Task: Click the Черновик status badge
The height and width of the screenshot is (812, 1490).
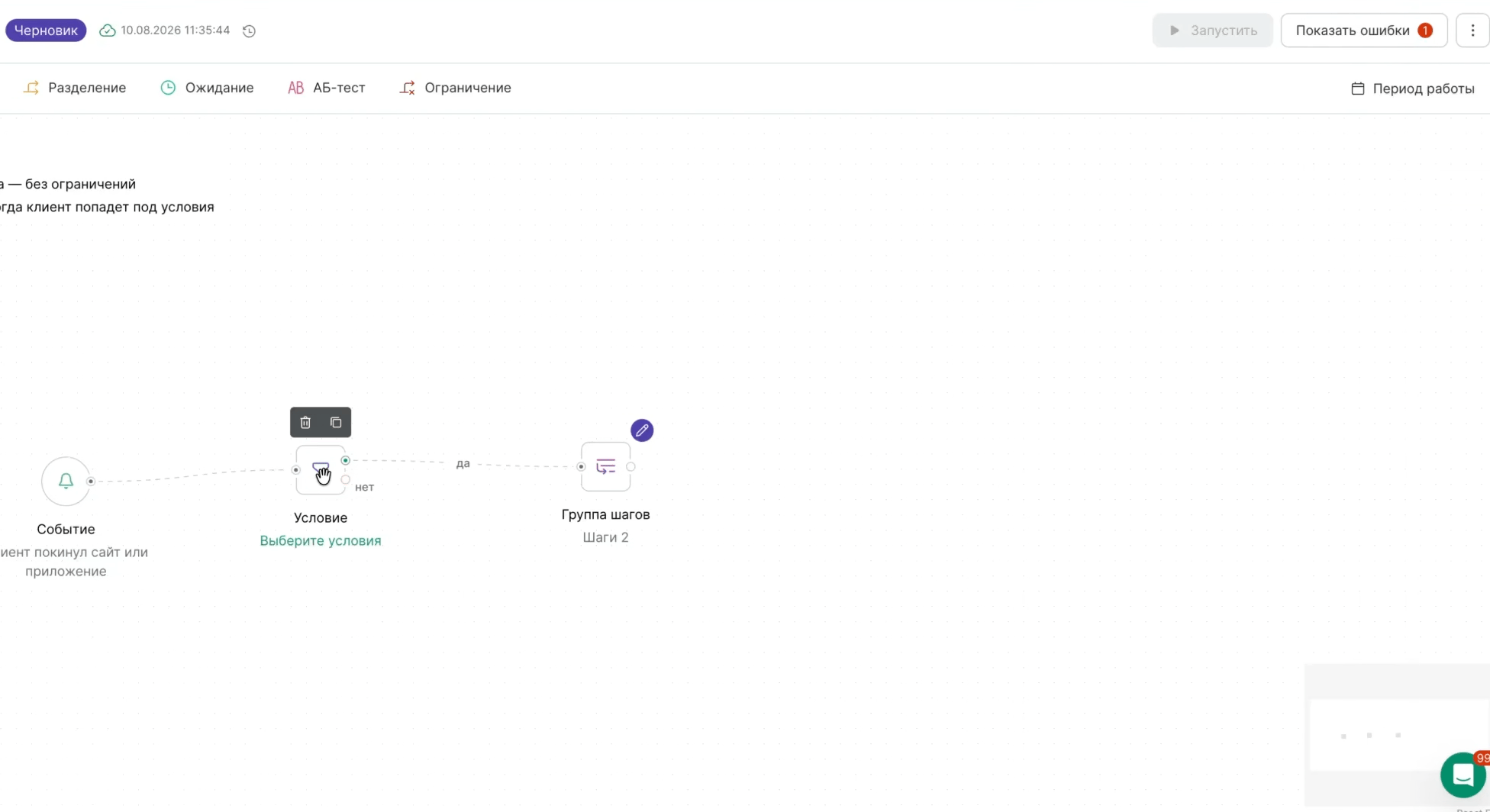Action: pyautogui.click(x=46, y=31)
